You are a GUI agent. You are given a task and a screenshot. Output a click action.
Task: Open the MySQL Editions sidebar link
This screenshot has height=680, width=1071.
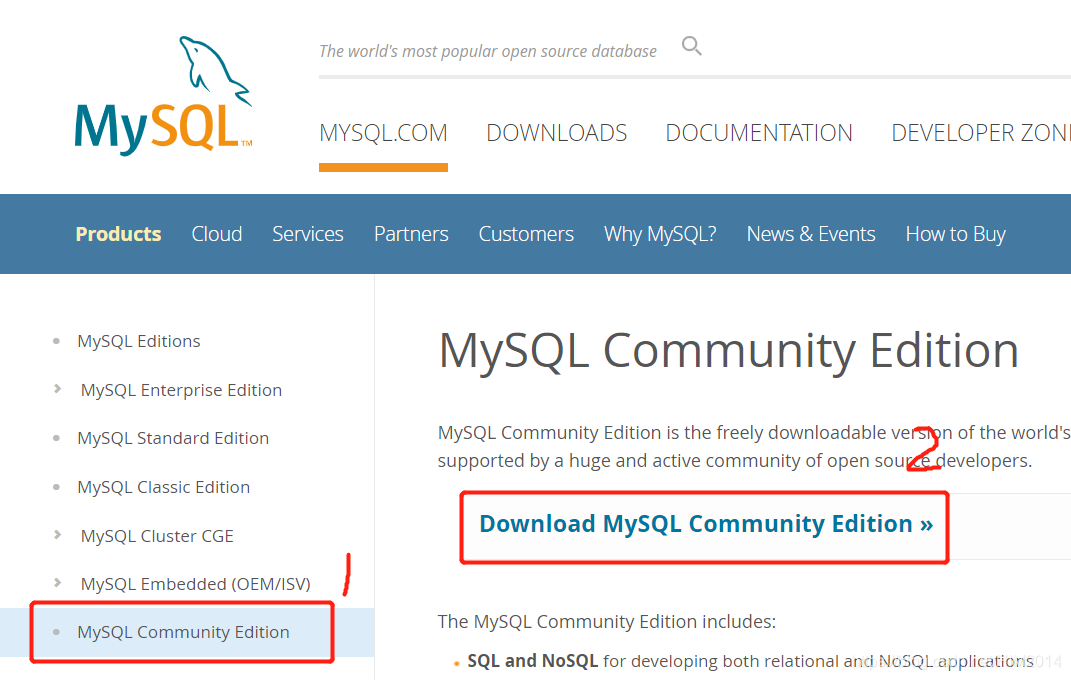coord(139,341)
